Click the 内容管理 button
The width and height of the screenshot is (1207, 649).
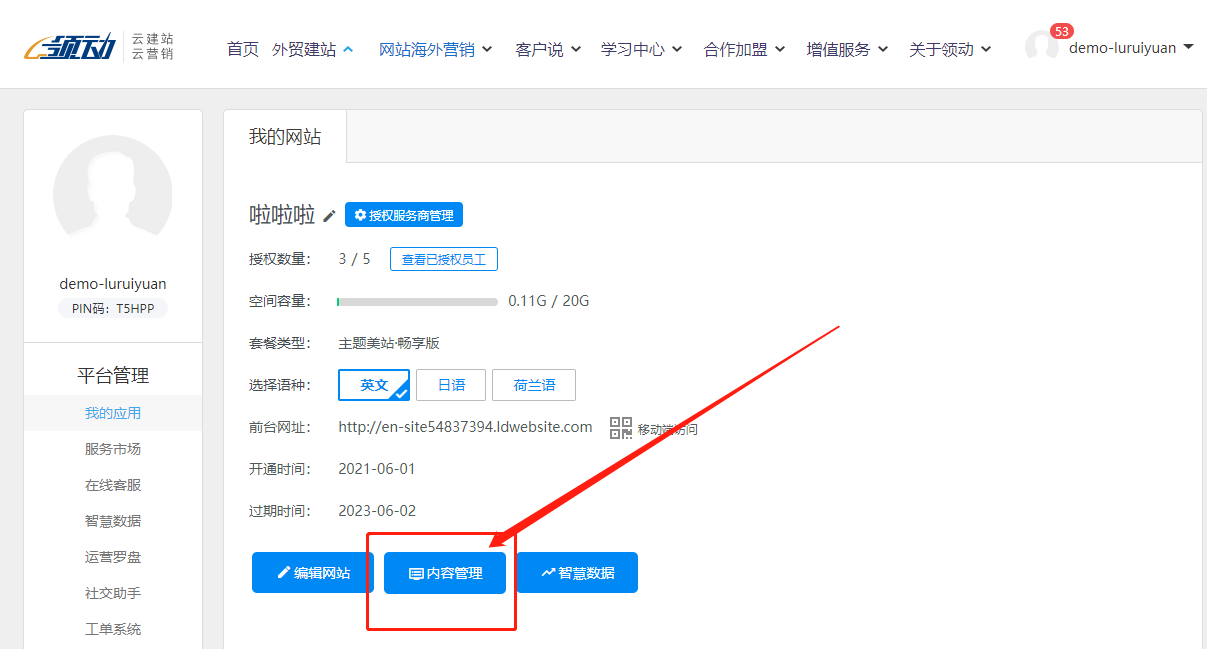pos(445,573)
